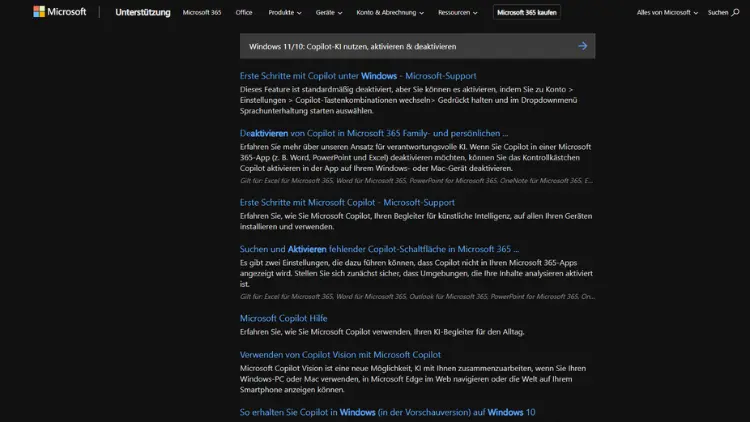Open 'Erste Schritte mit Copilot unter Windows' result

(x=358, y=76)
